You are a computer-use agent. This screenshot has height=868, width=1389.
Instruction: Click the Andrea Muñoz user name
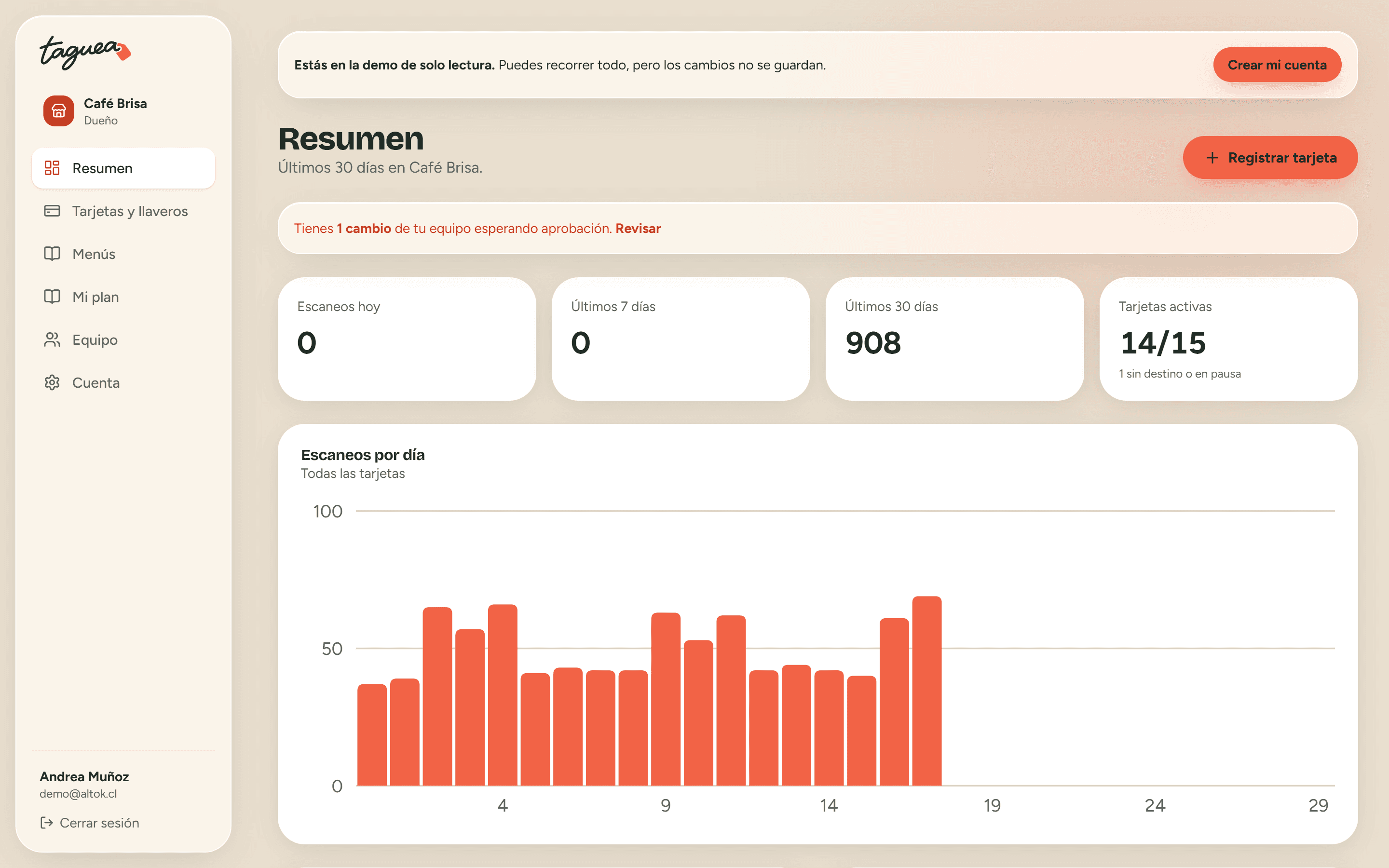[84, 777]
